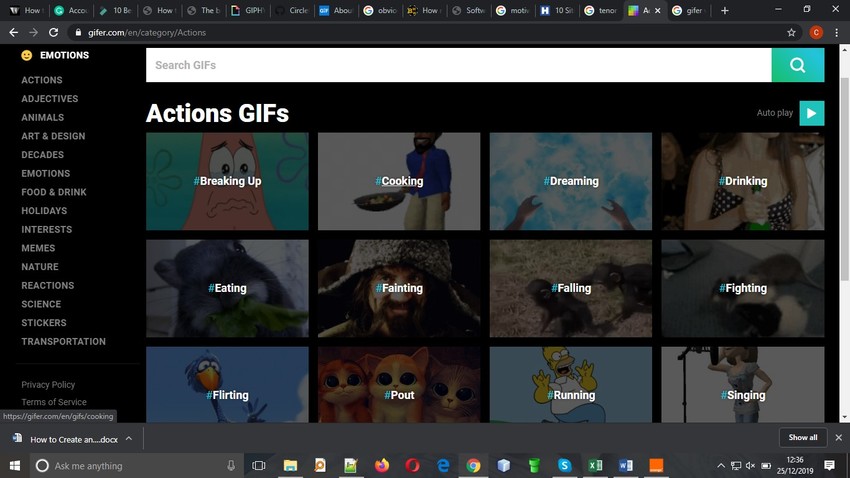The width and height of the screenshot is (850, 478).
Task: Open the #Flirting GIF thumbnail
Action: click(227, 385)
